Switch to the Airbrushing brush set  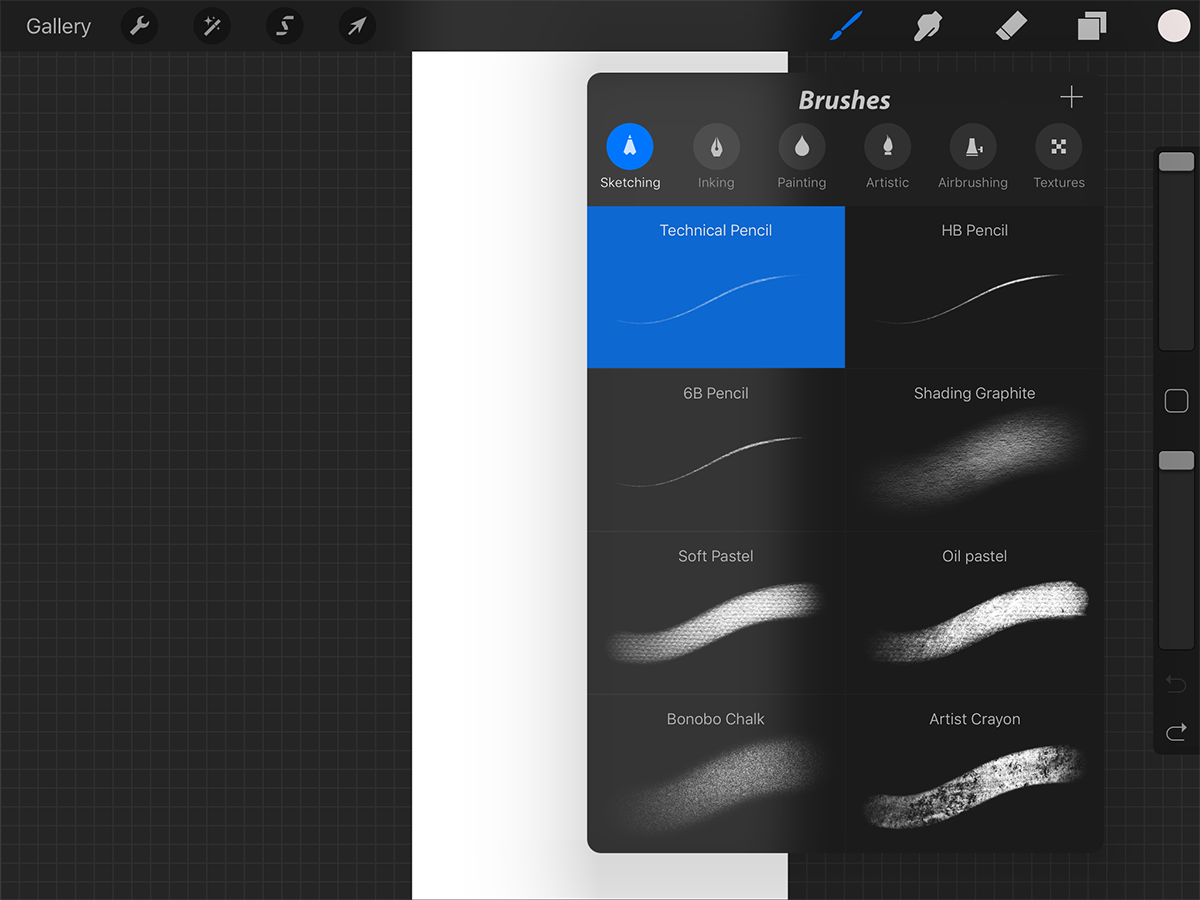973,157
